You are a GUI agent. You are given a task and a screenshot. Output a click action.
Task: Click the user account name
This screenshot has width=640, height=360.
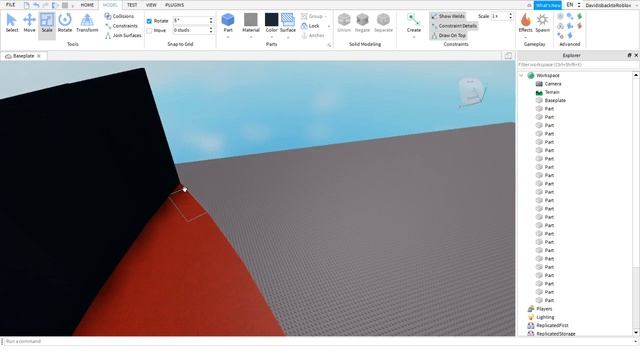point(608,5)
